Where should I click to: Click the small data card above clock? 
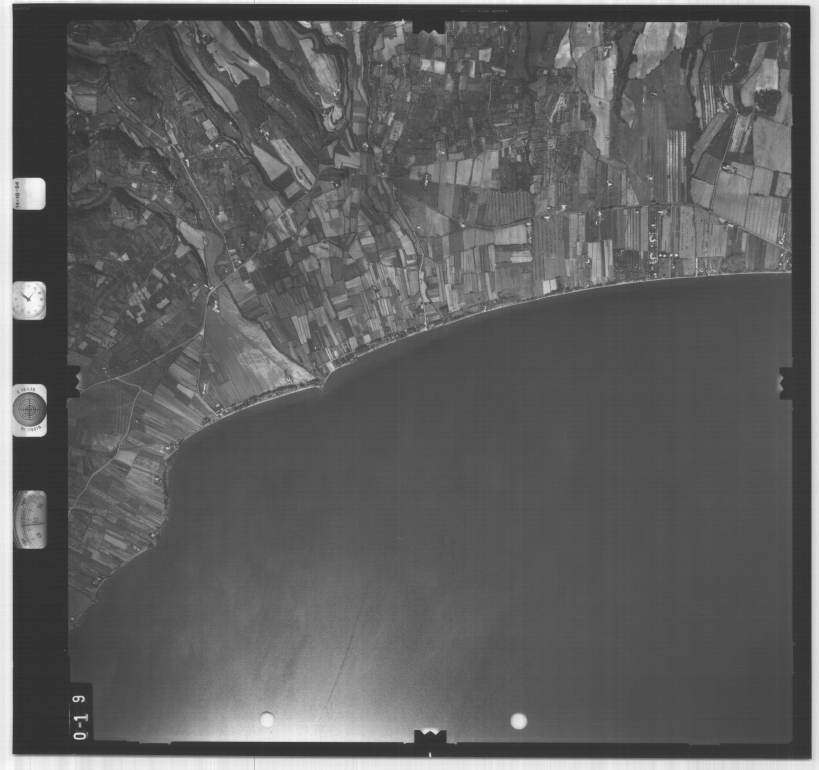coord(29,192)
